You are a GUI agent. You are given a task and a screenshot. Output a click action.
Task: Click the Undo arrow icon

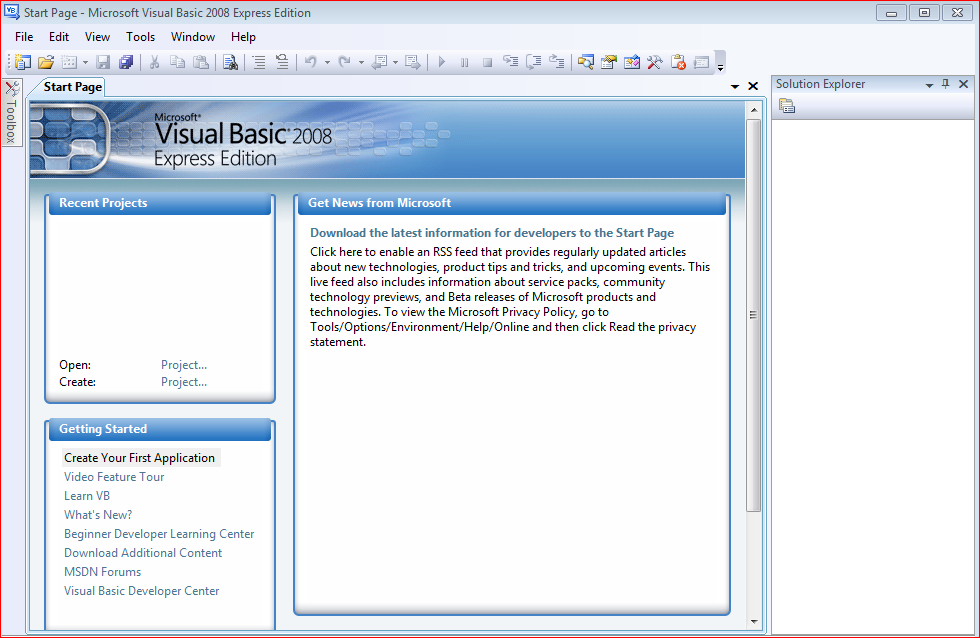(311, 62)
